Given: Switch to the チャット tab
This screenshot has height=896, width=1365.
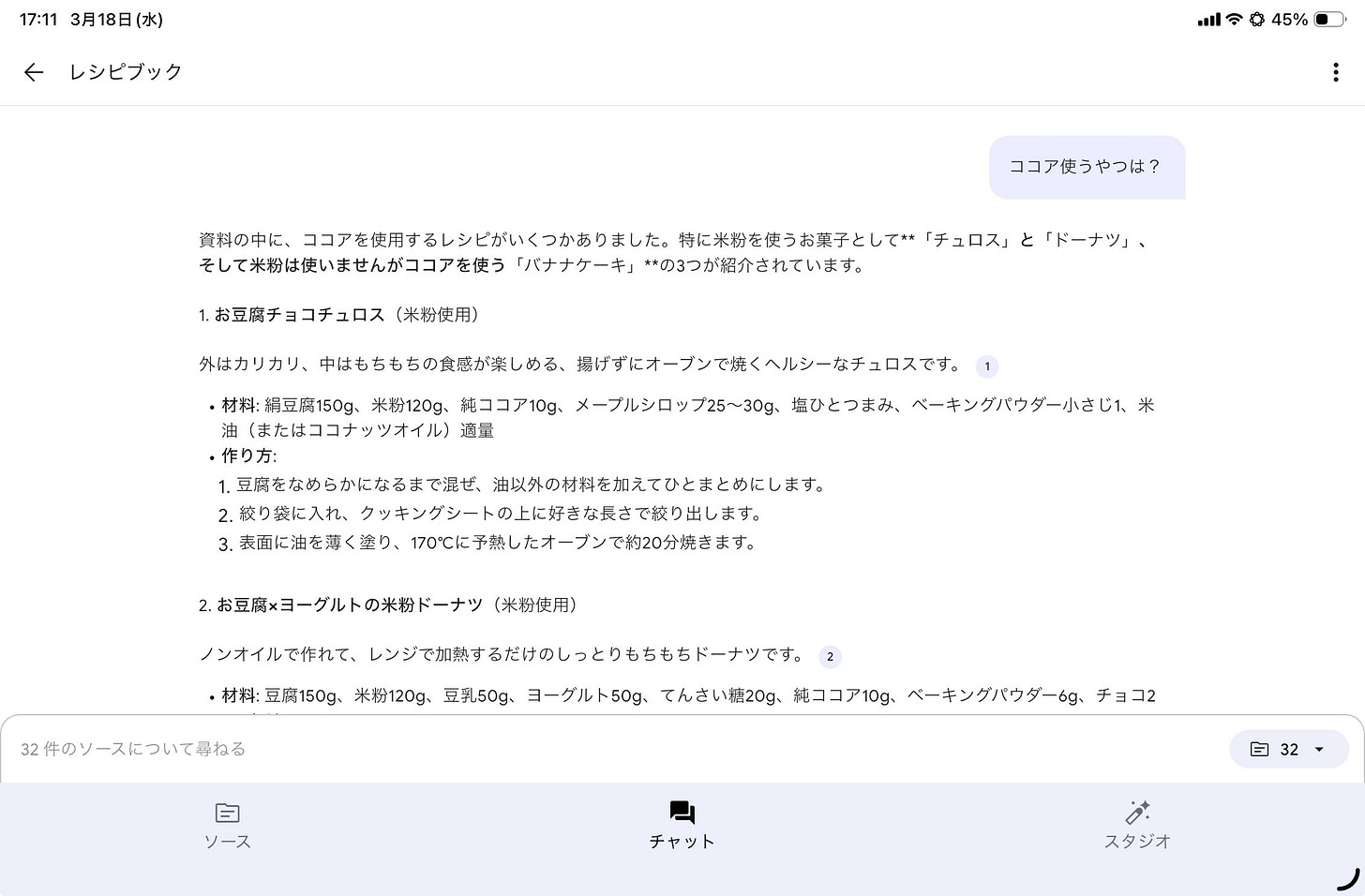Looking at the screenshot, I should (682, 823).
